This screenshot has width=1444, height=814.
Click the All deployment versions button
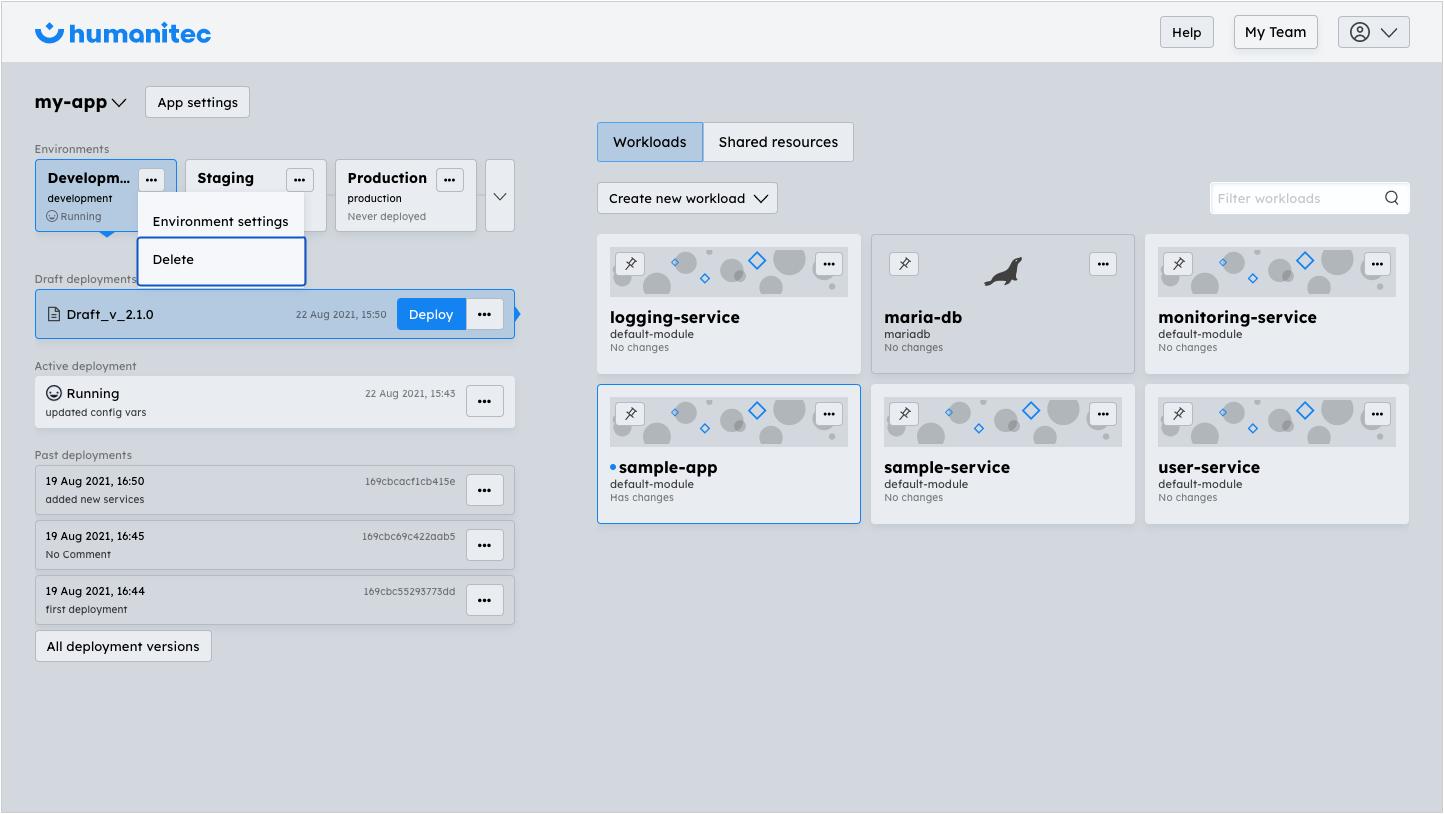(123, 646)
